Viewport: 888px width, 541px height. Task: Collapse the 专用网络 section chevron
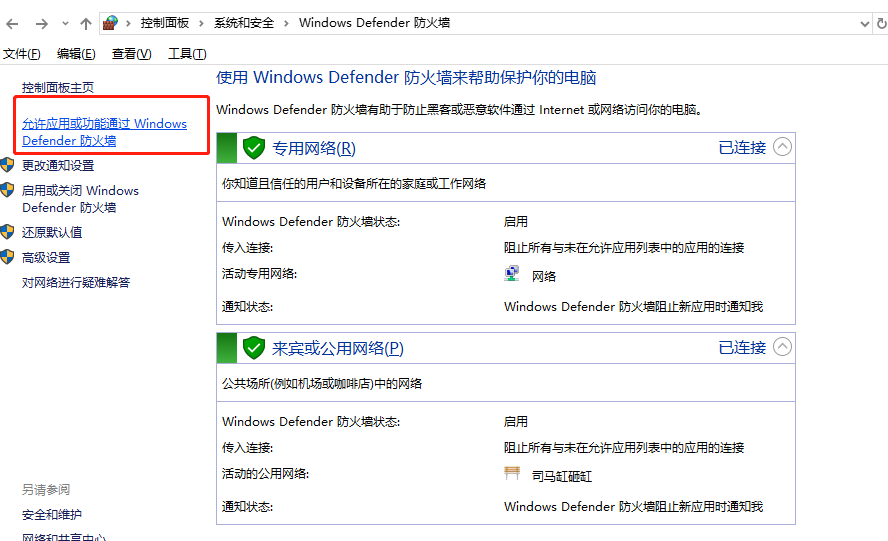click(x=782, y=147)
